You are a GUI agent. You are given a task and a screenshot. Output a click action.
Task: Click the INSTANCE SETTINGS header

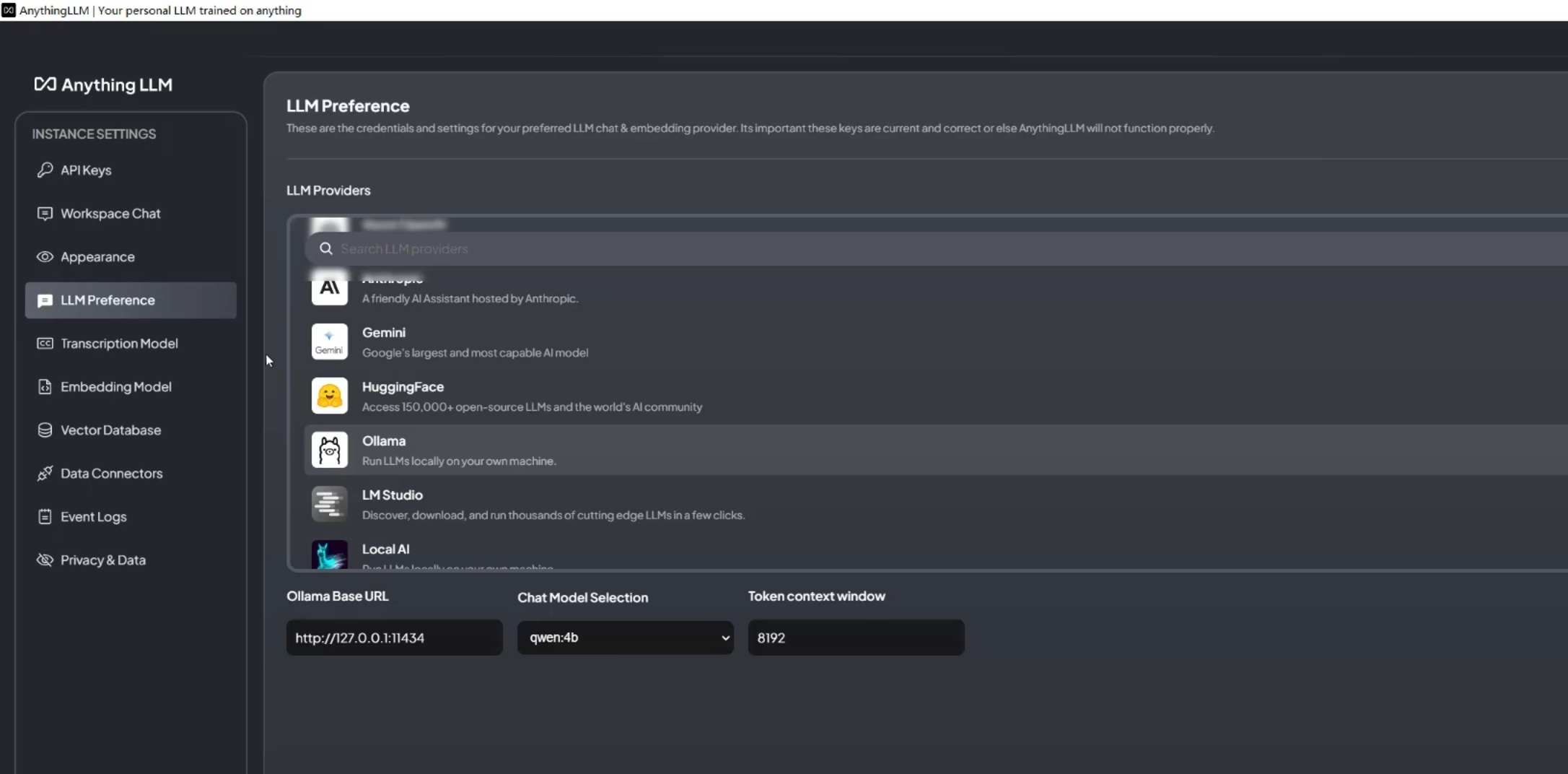click(94, 134)
